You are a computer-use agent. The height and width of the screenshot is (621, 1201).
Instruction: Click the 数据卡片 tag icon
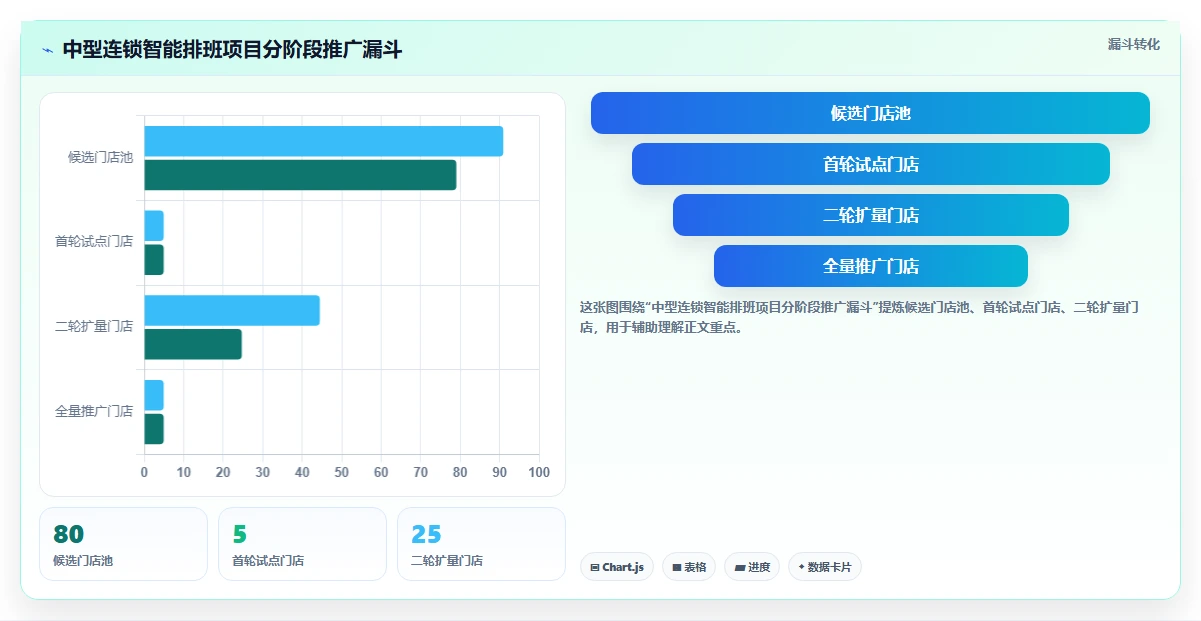(801, 567)
